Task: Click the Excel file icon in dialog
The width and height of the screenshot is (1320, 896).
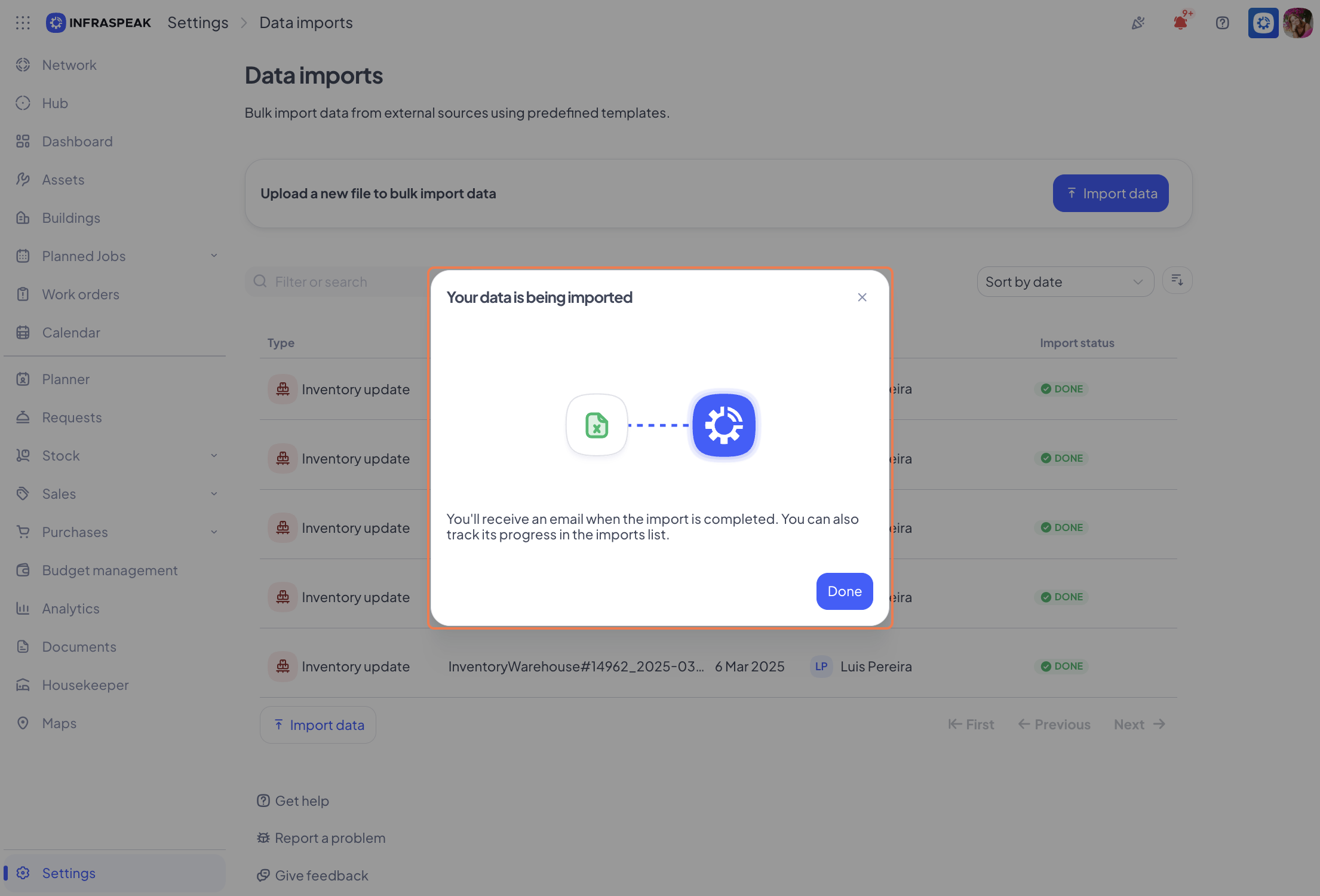Action: pos(597,425)
